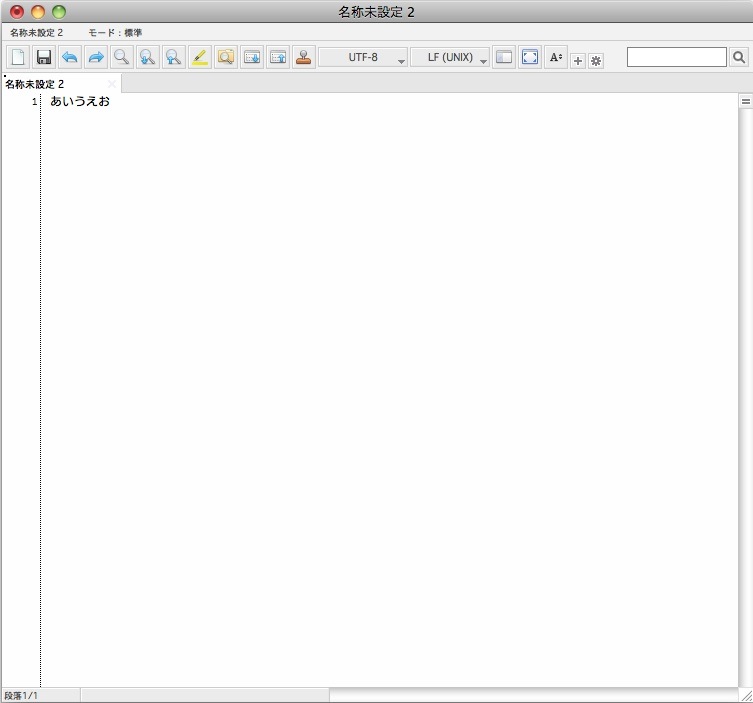753x703 pixels.
Task: Open the UTF-8 encoding dropdown
Action: pyautogui.click(x=363, y=58)
